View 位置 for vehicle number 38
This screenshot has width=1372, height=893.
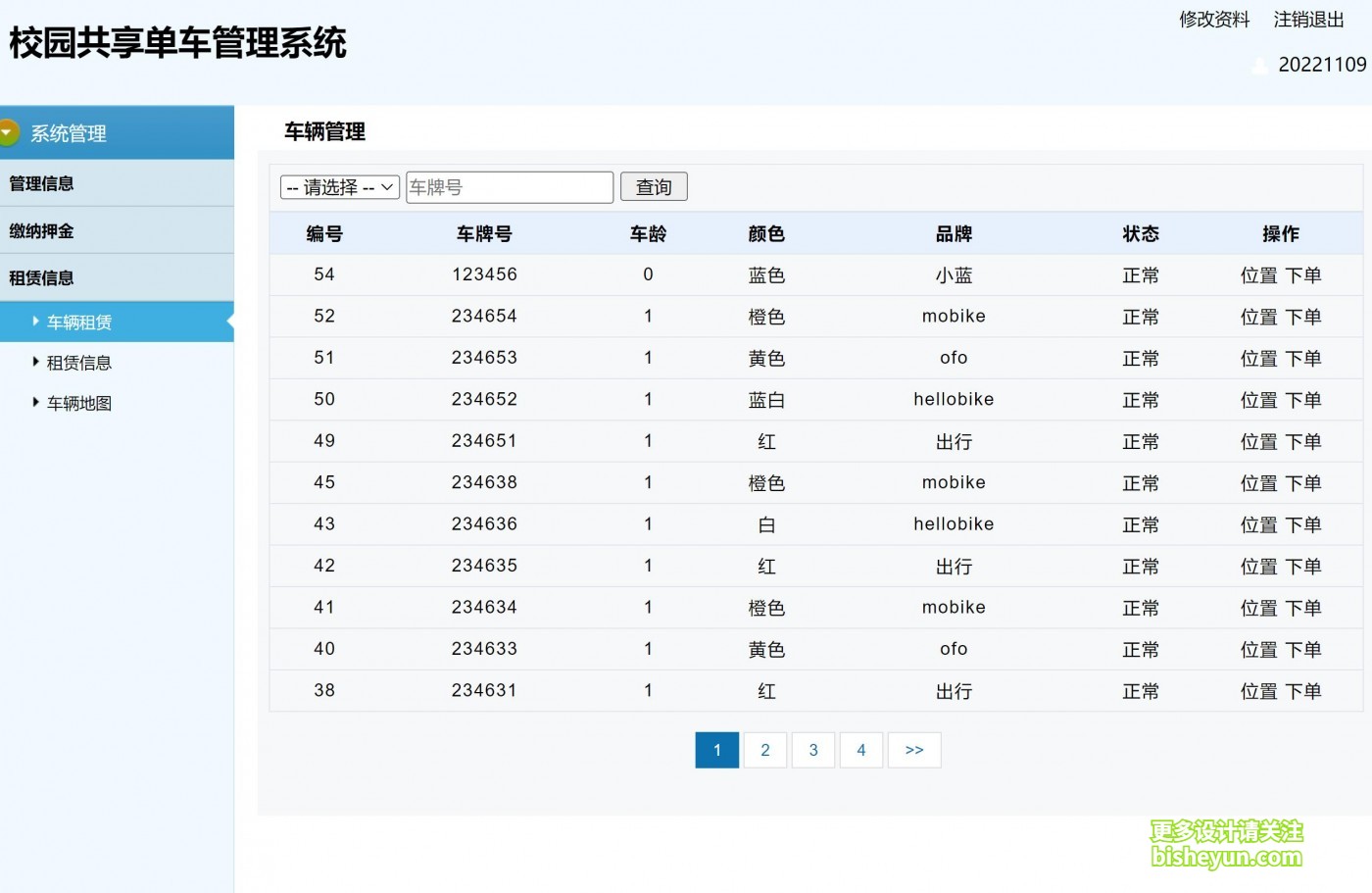(x=1259, y=691)
